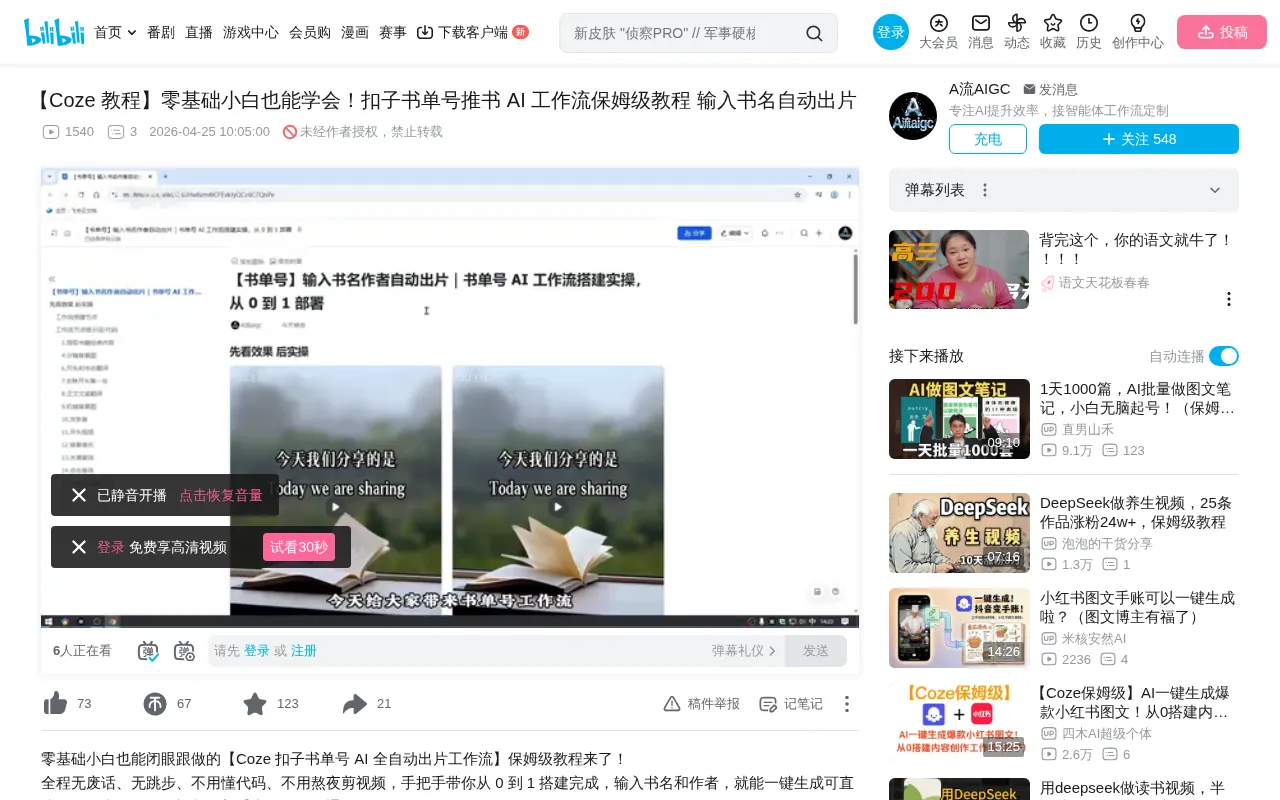1280x800 pixels.
Task: Click the 充电 button
Action: tap(988, 139)
